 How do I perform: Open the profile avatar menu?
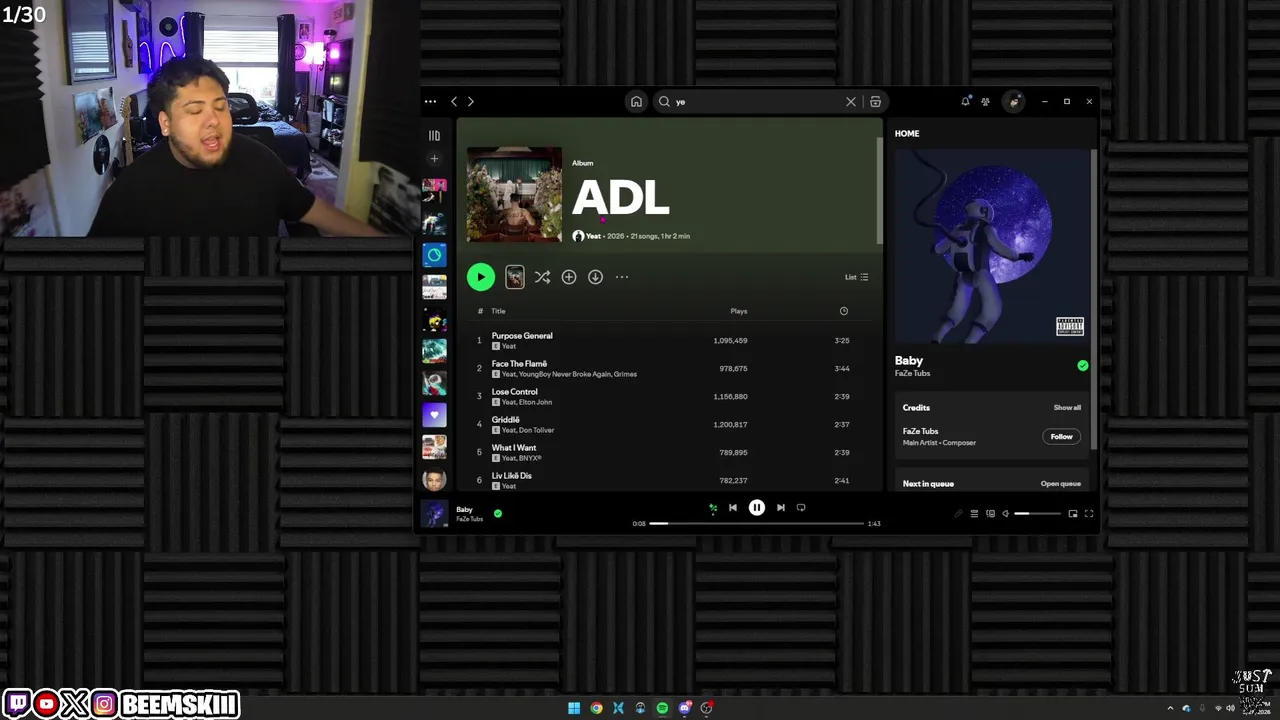[1014, 101]
